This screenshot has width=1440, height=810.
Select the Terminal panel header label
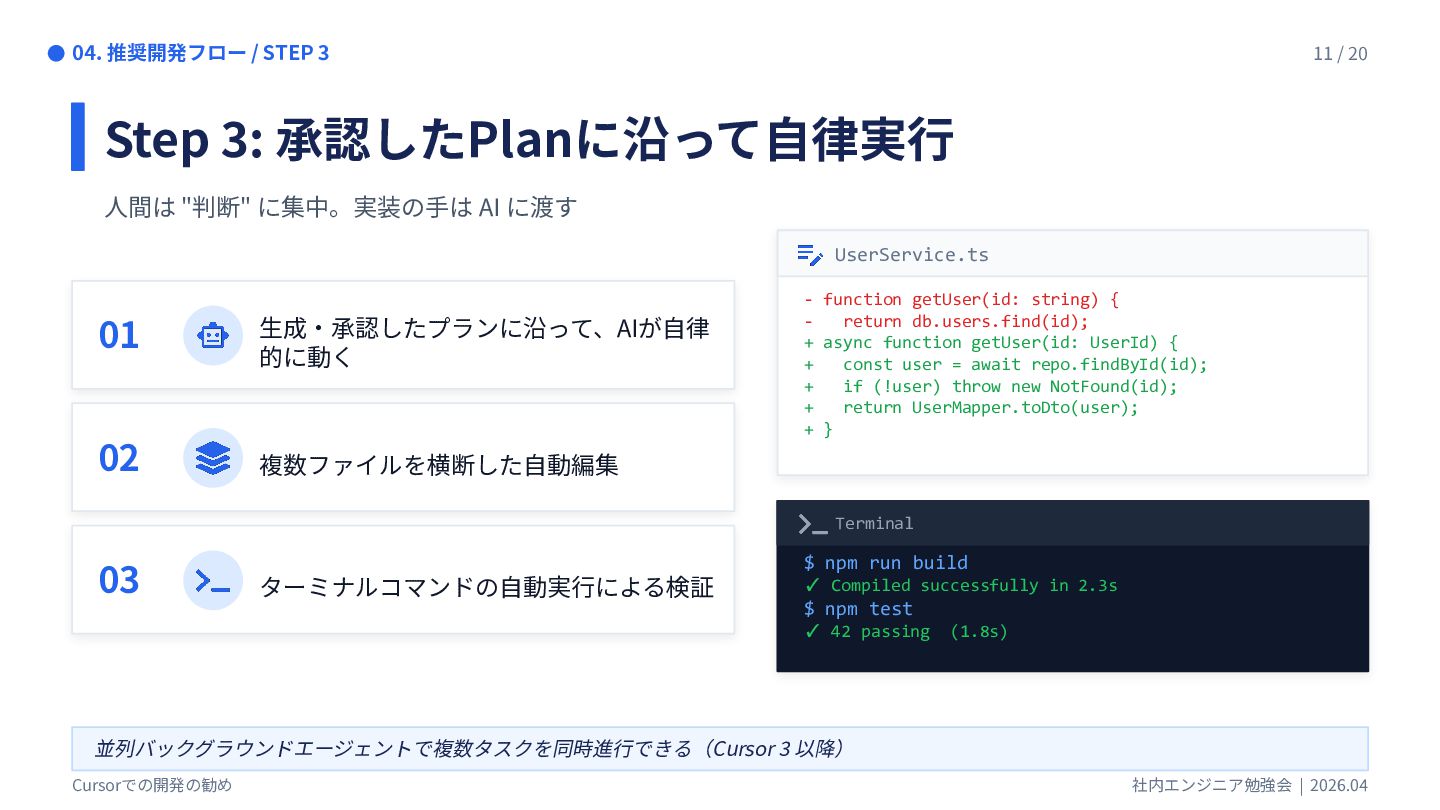coord(874,524)
